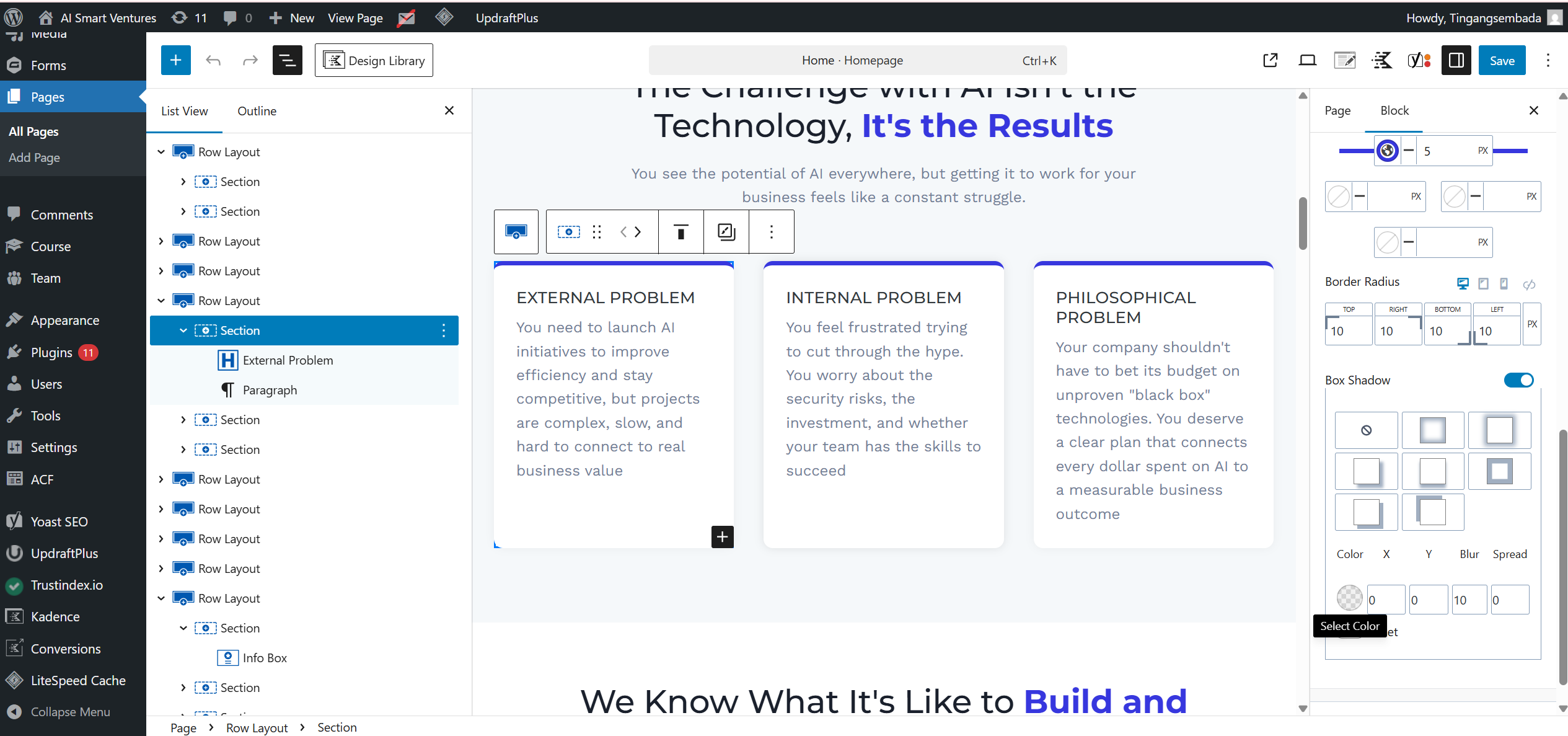Toggle the document overview list icon
This screenshot has width=1568, height=736.
(287, 60)
